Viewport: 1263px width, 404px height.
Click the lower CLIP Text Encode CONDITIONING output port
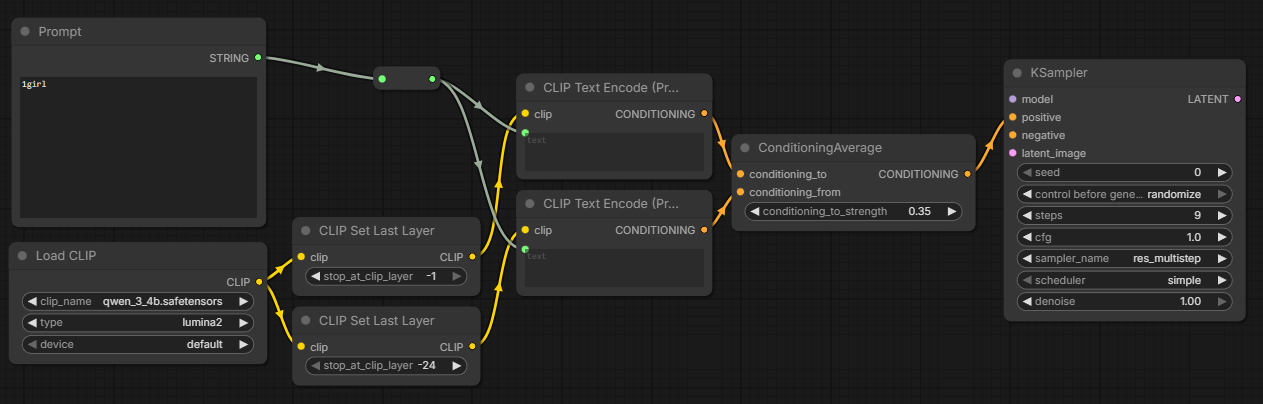pyautogui.click(x=704, y=230)
